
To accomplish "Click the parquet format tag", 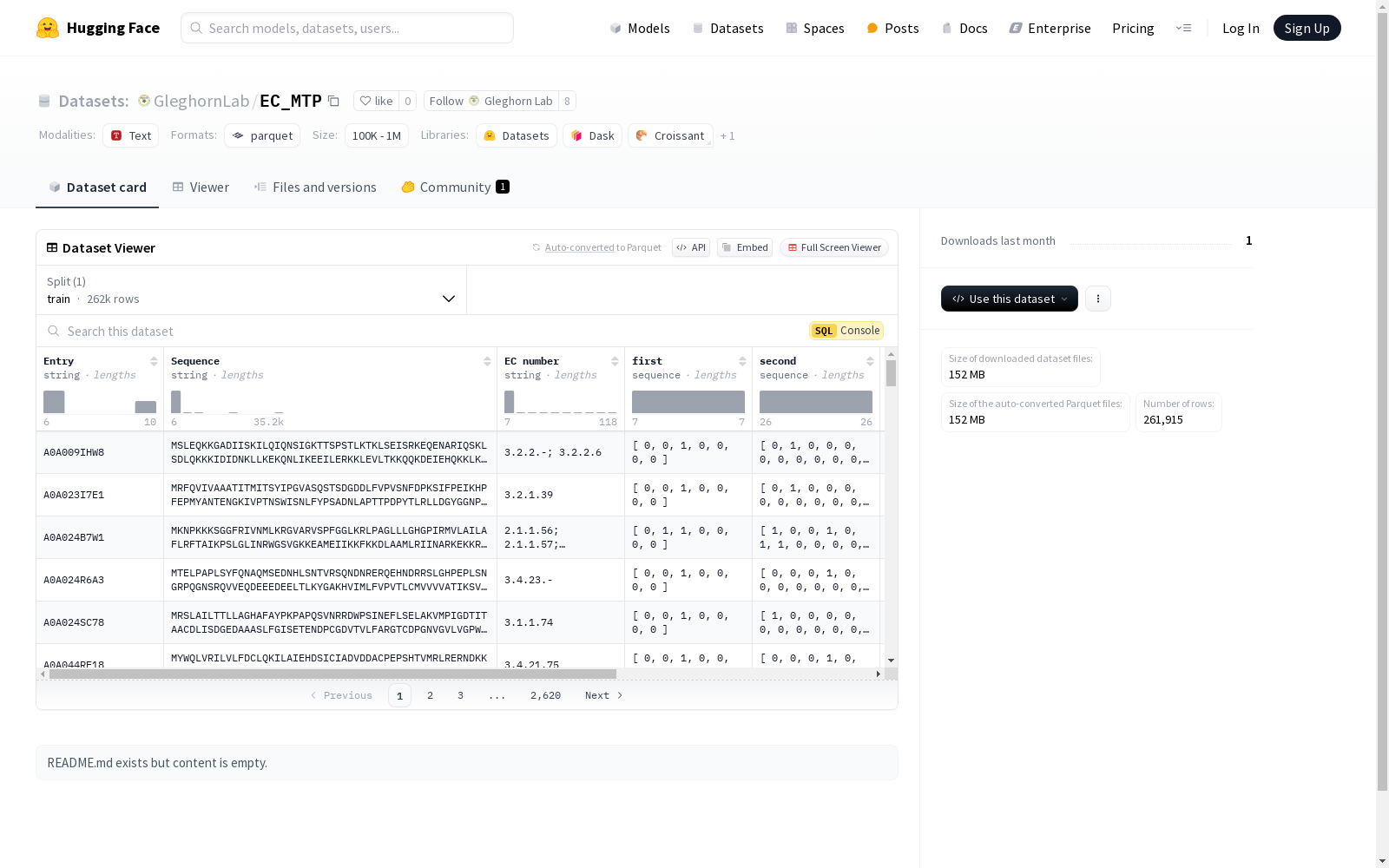I will click(x=262, y=135).
